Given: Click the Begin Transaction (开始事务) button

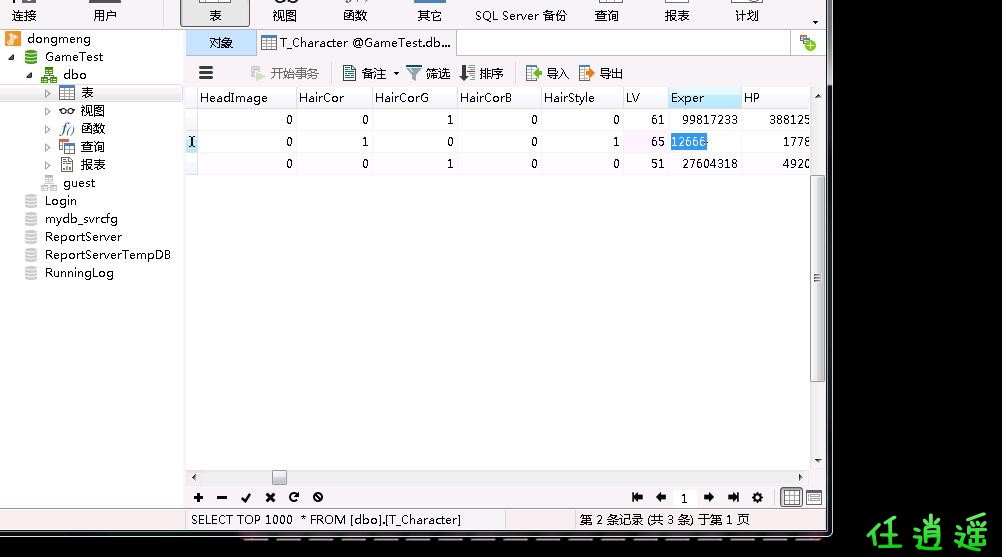Looking at the screenshot, I should (284, 73).
